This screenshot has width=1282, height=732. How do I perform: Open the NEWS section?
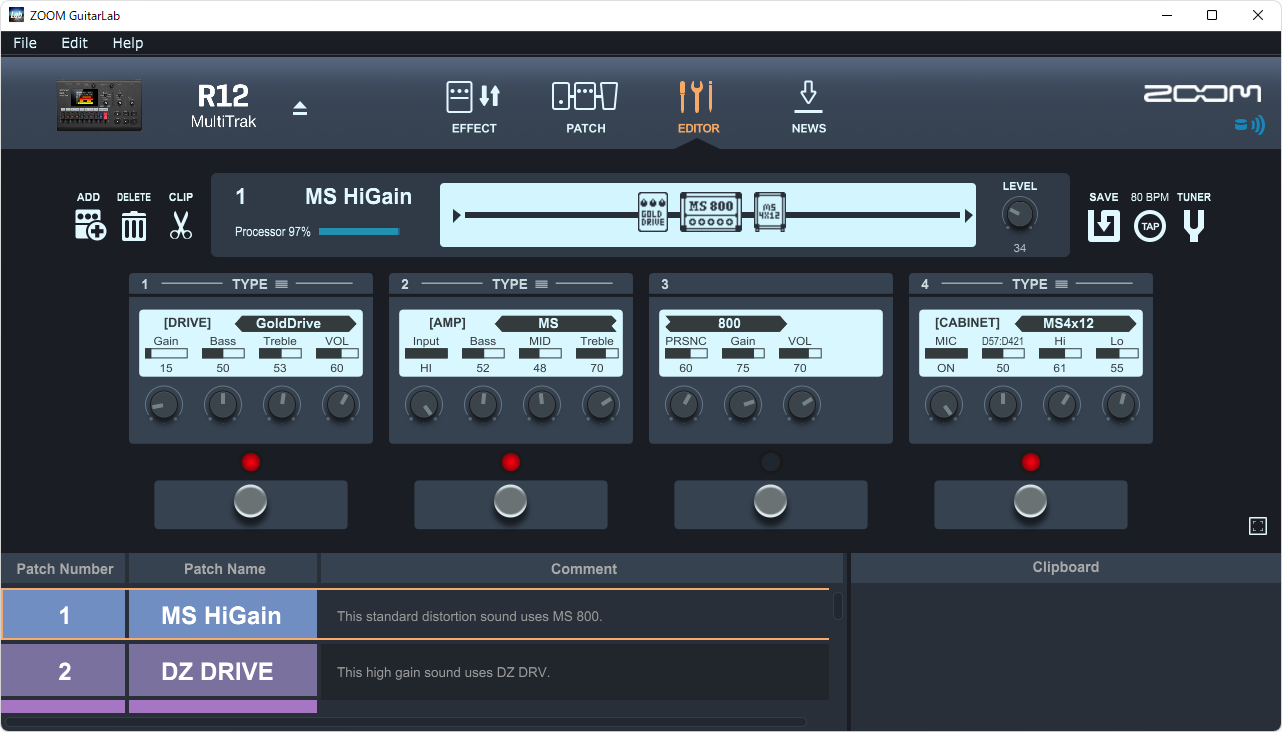pos(808,107)
